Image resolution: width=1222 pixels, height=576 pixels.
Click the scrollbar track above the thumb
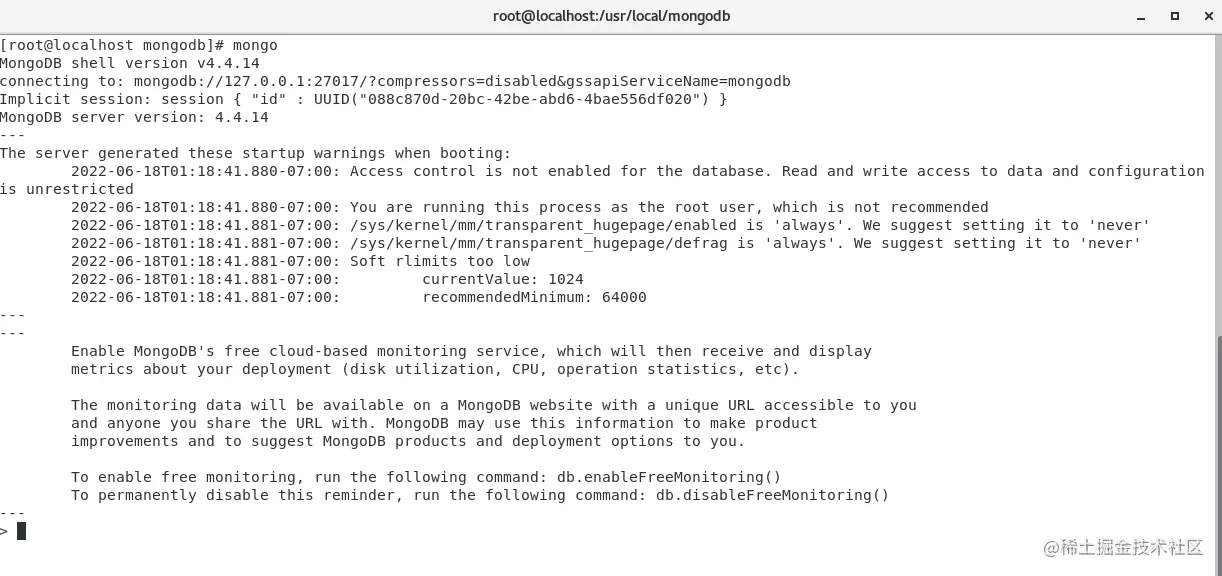pos(1217,185)
